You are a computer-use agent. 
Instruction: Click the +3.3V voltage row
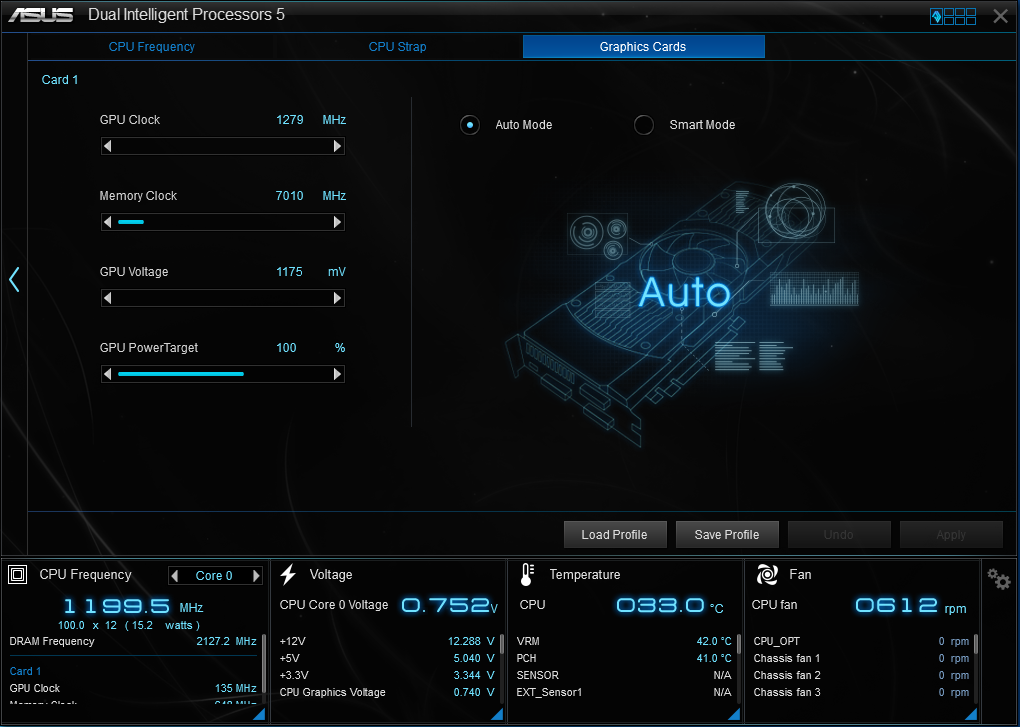(387, 675)
